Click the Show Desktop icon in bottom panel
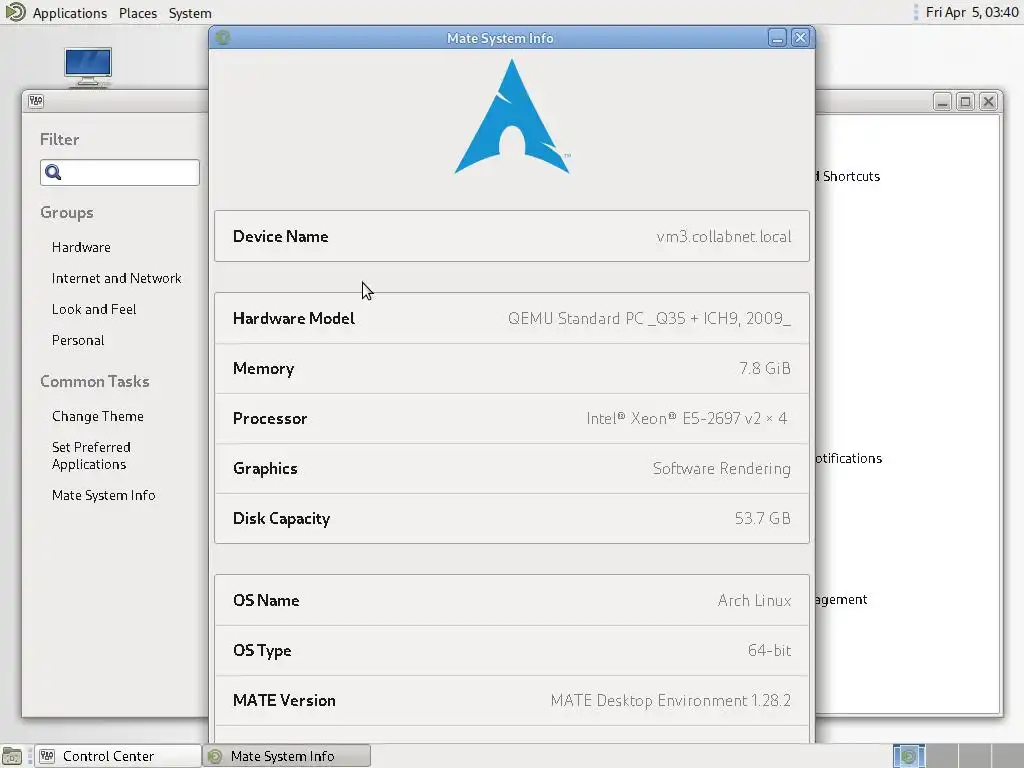Image resolution: width=1024 pixels, height=768 pixels. pos(13,756)
